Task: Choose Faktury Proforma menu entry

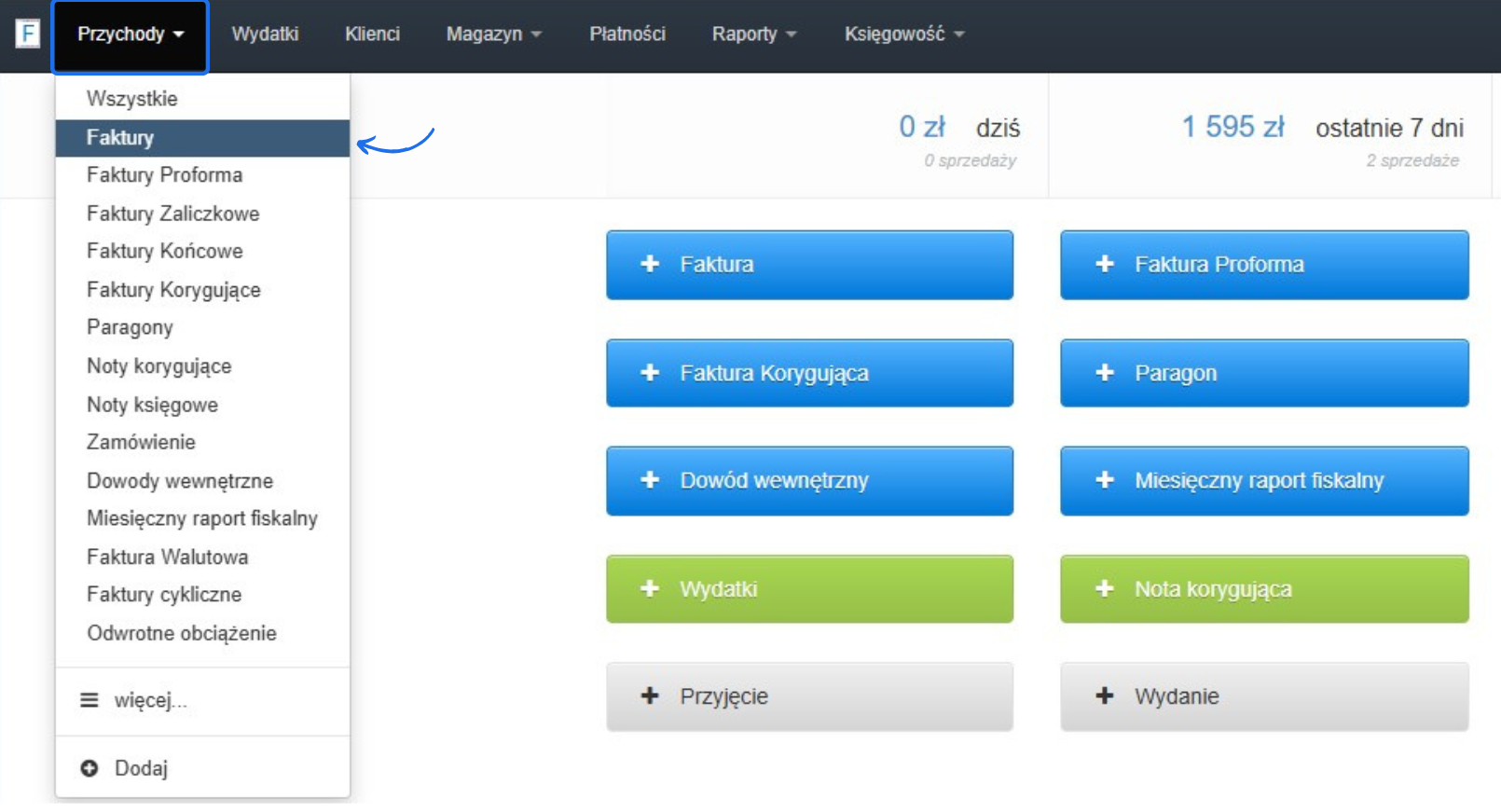Action: pyautogui.click(x=202, y=175)
